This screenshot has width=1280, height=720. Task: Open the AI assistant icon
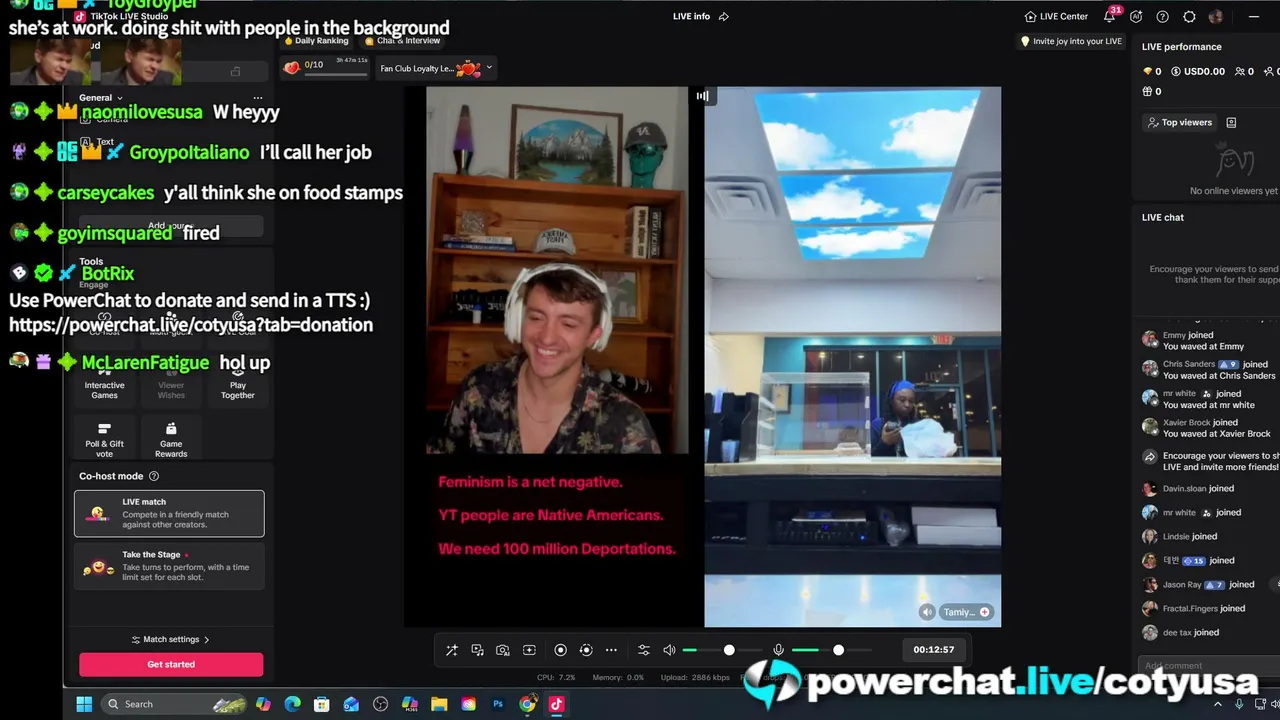1136,16
